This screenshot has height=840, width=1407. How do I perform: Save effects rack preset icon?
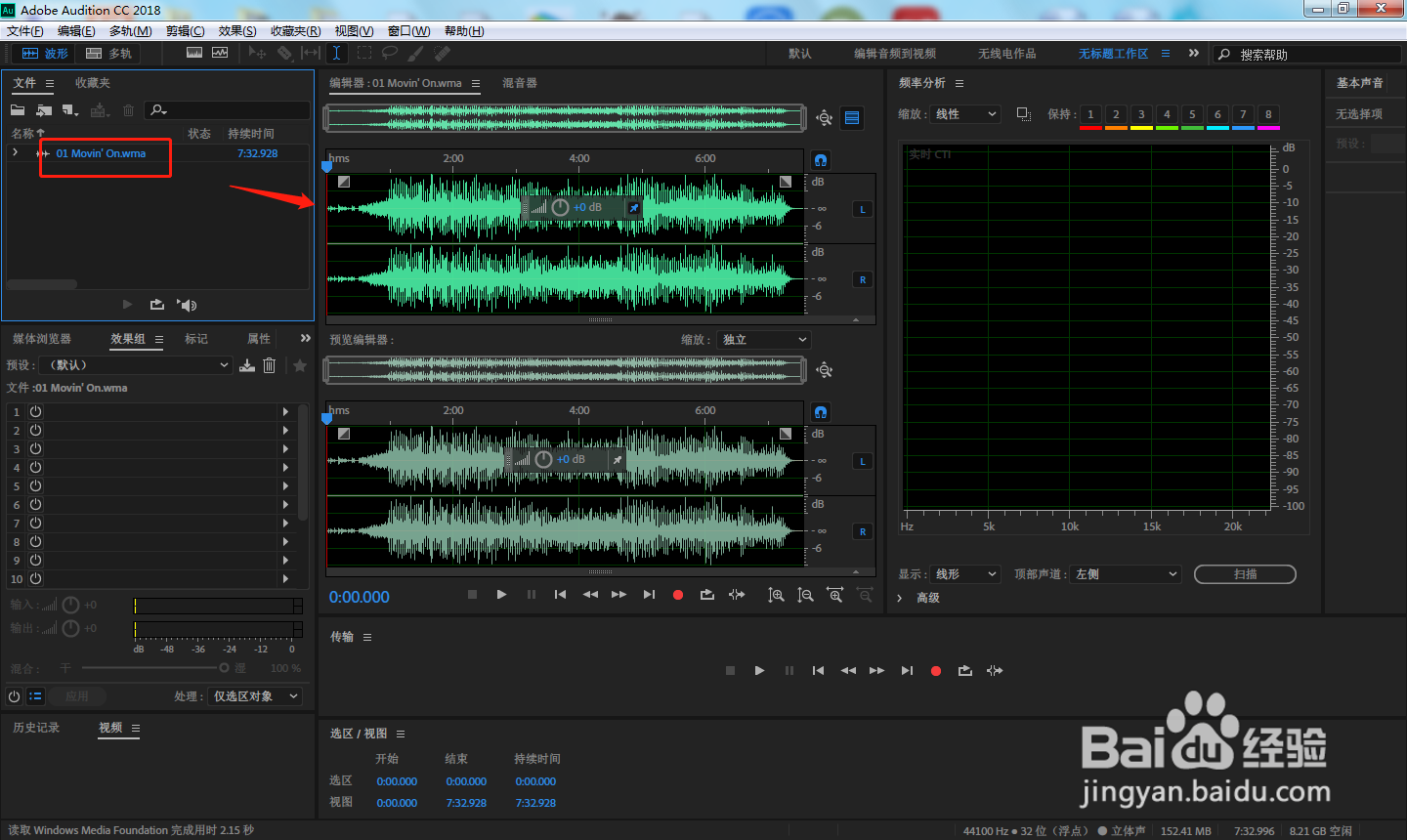[247, 365]
